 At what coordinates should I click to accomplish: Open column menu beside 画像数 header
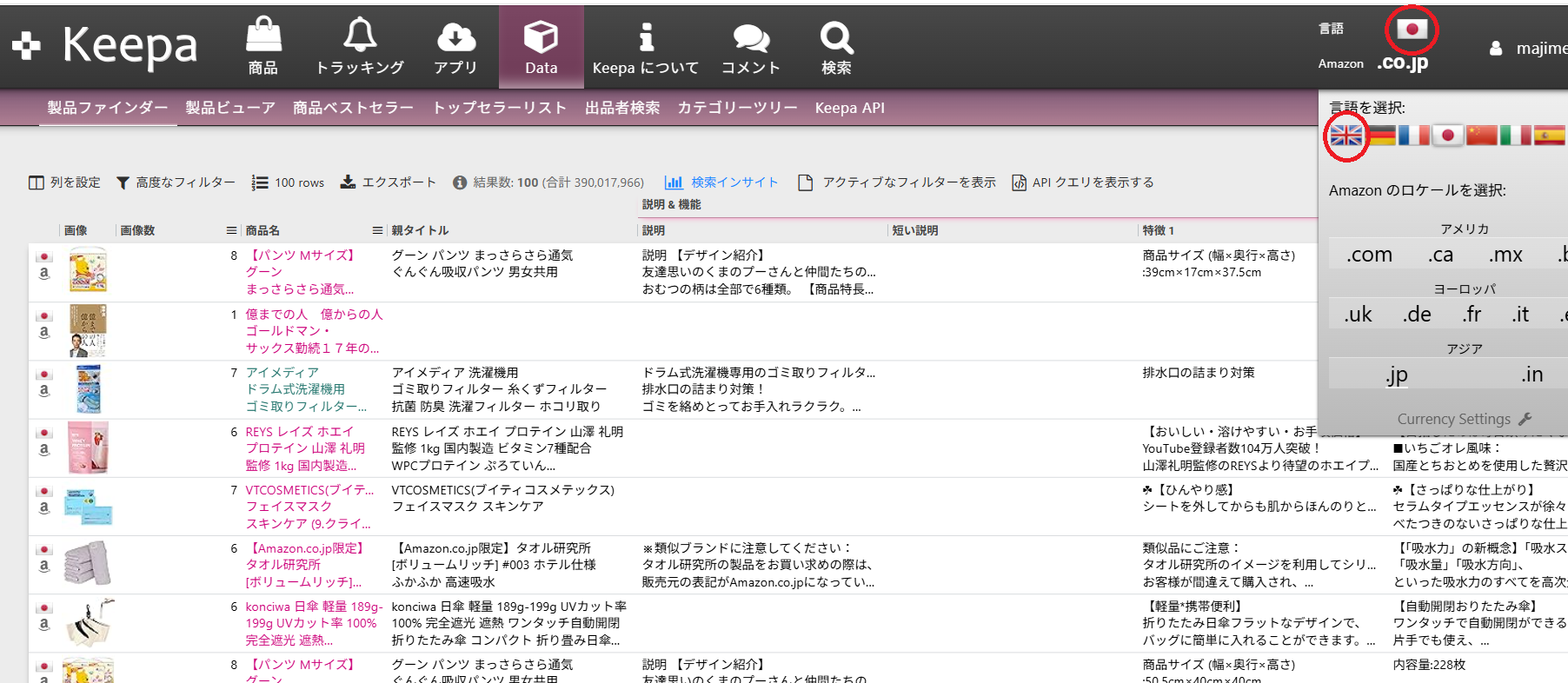[231, 230]
